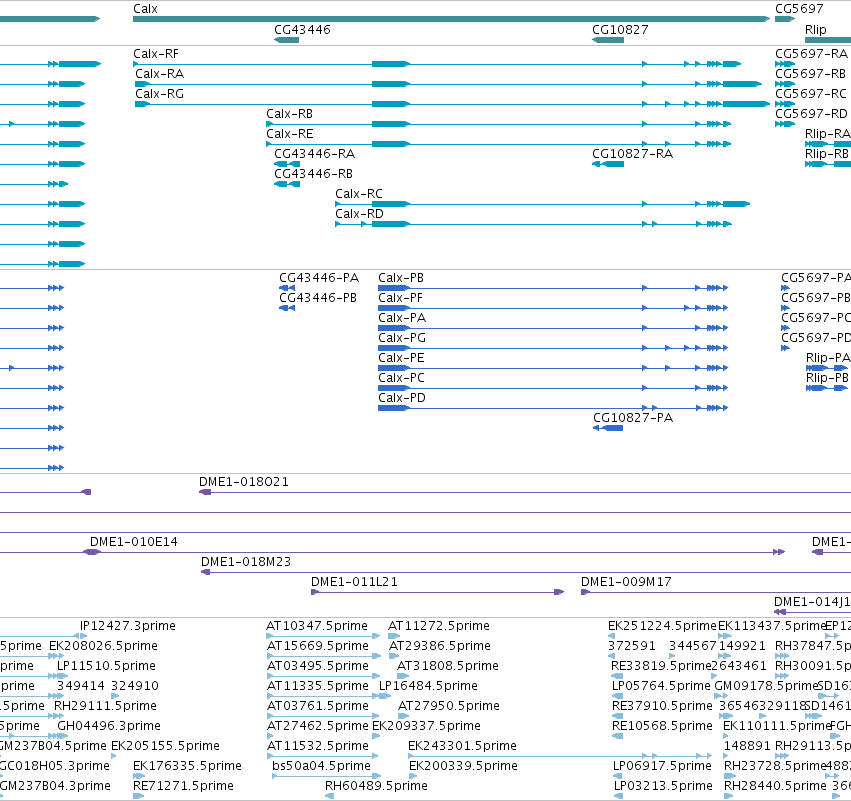Image resolution: width=851 pixels, height=801 pixels.
Task: Click the Calx gene label
Action: click(145, 9)
